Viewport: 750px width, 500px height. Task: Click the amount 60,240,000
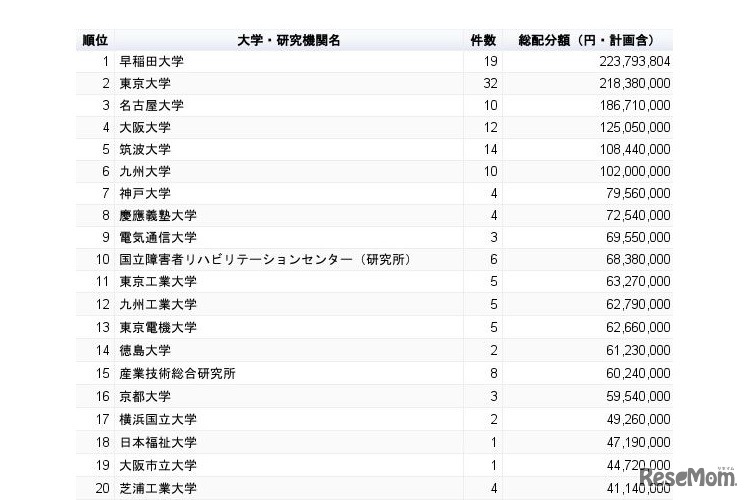(638, 373)
